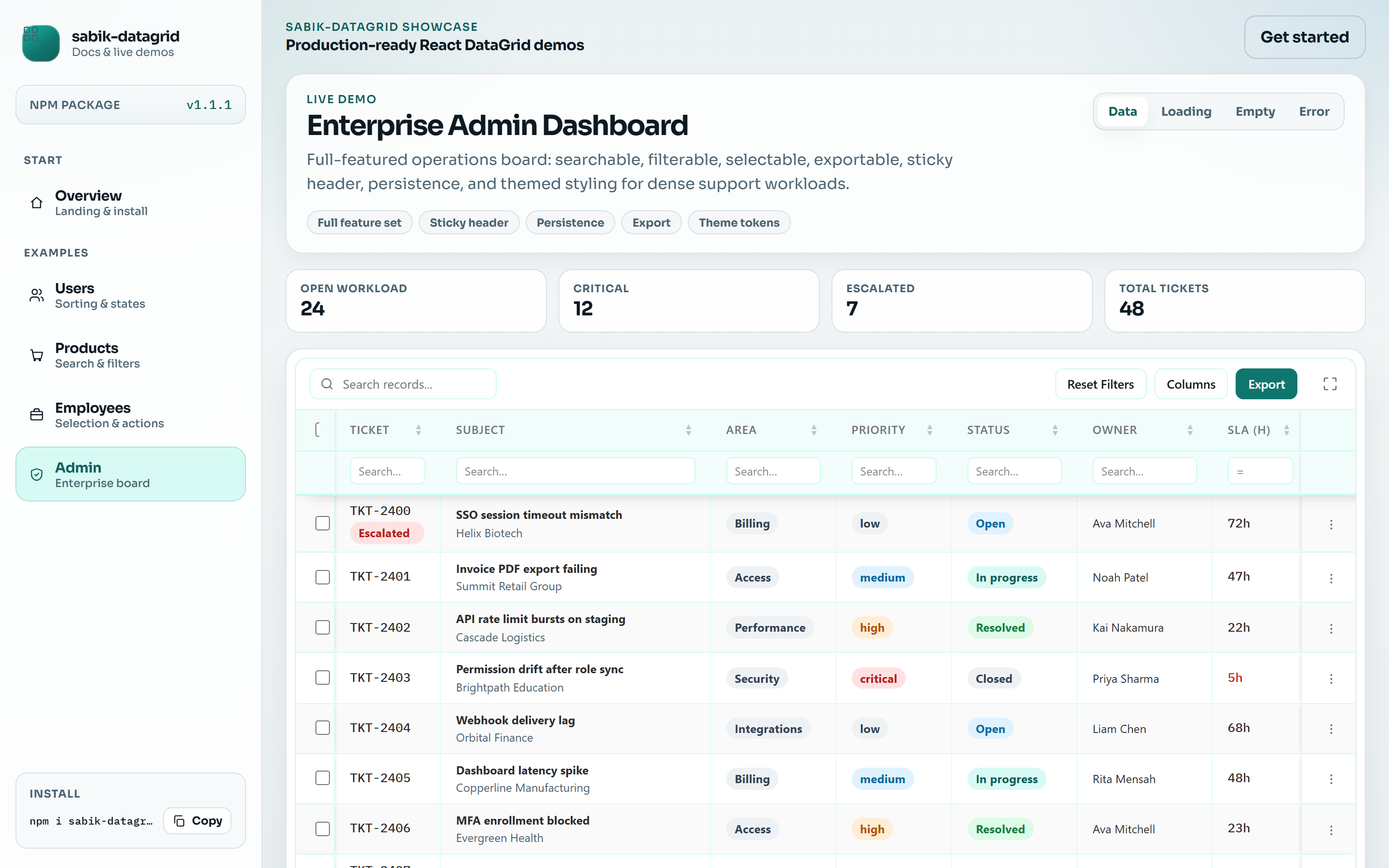Switch to the Empty state tab
The height and width of the screenshot is (868, 1389).
[x=1255, y=111]
